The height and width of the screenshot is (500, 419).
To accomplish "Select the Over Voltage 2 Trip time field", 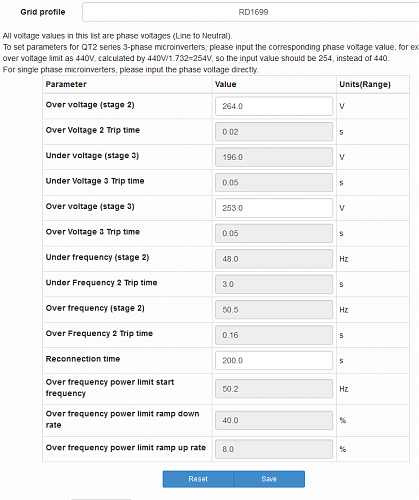I will (x=274, y=132).
